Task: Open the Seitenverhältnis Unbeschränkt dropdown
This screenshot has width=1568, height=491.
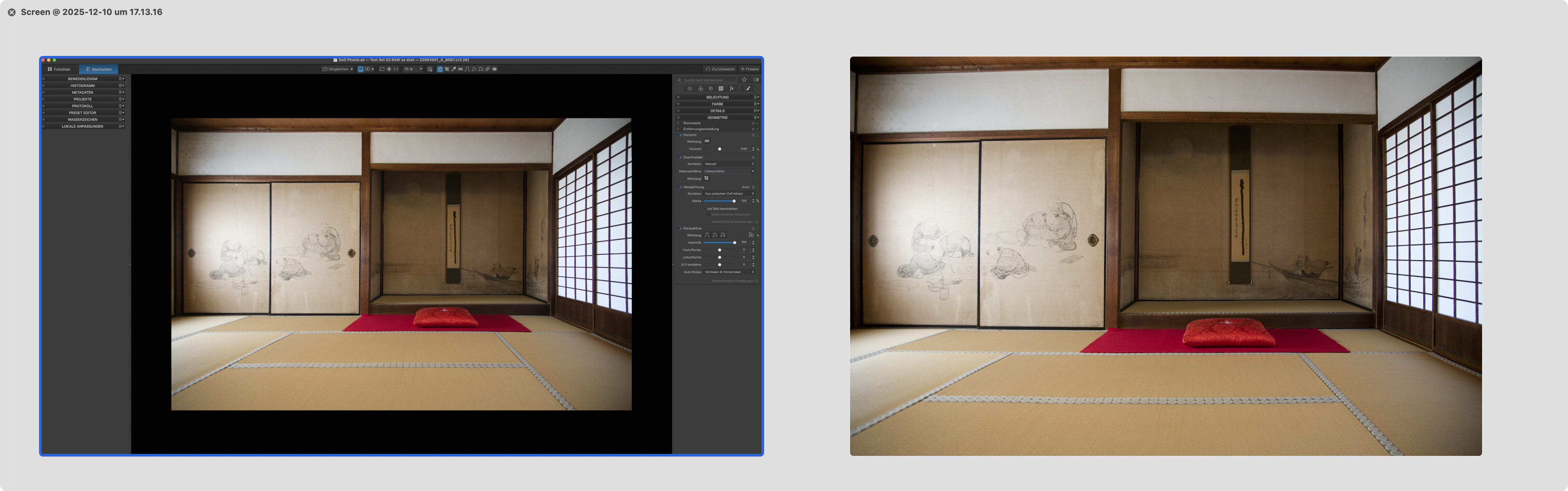Action: 729,171
